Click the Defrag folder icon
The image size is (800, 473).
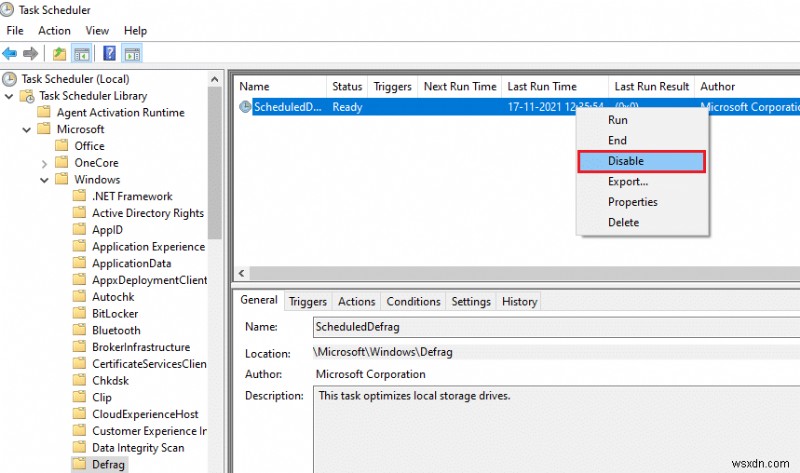point(79,464)
